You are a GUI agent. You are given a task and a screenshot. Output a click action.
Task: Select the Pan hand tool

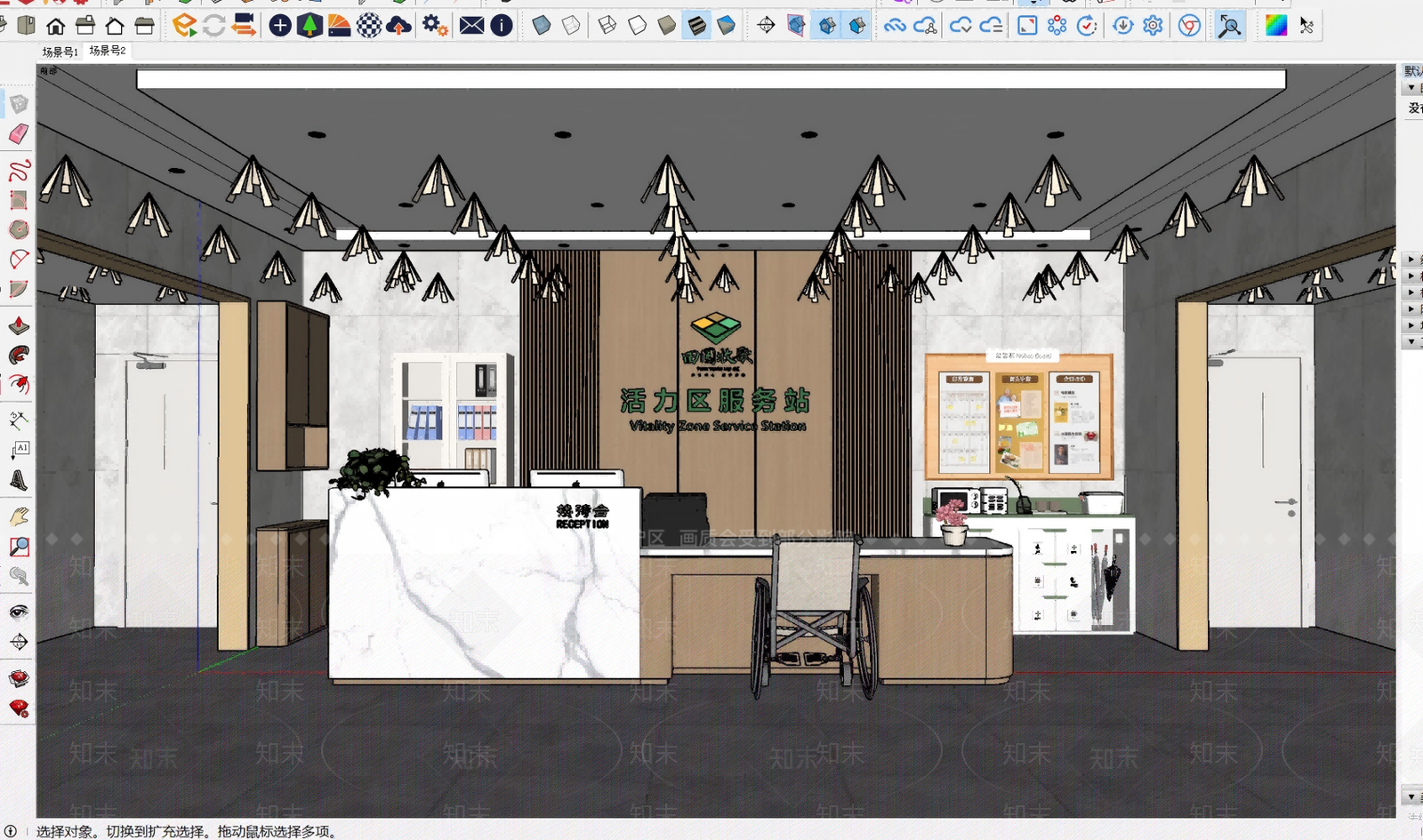click(19, 516)
